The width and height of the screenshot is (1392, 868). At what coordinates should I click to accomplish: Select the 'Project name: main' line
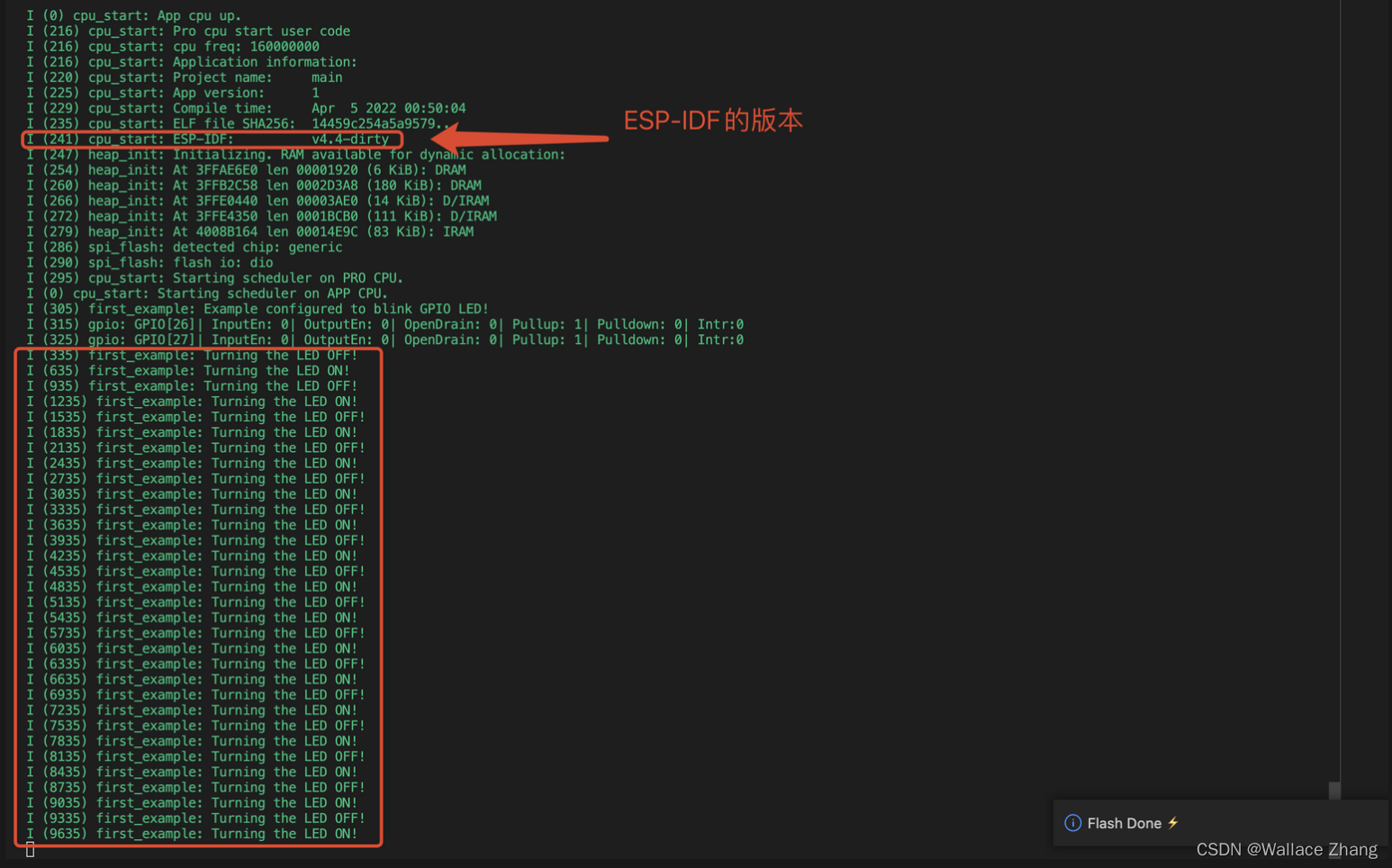pos(185,77)
